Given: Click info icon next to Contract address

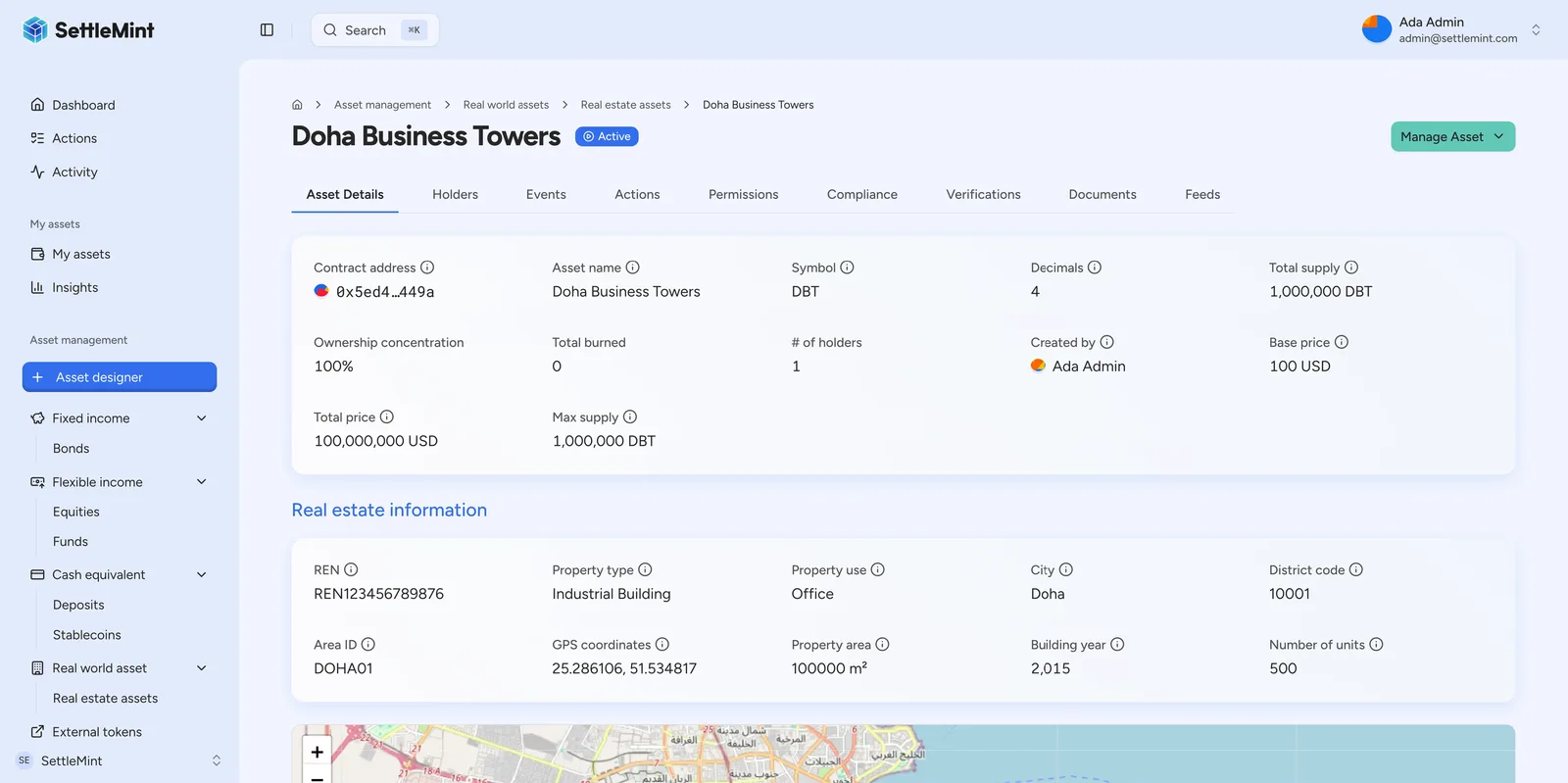Looking at the screenshot, I should (427, 268).
